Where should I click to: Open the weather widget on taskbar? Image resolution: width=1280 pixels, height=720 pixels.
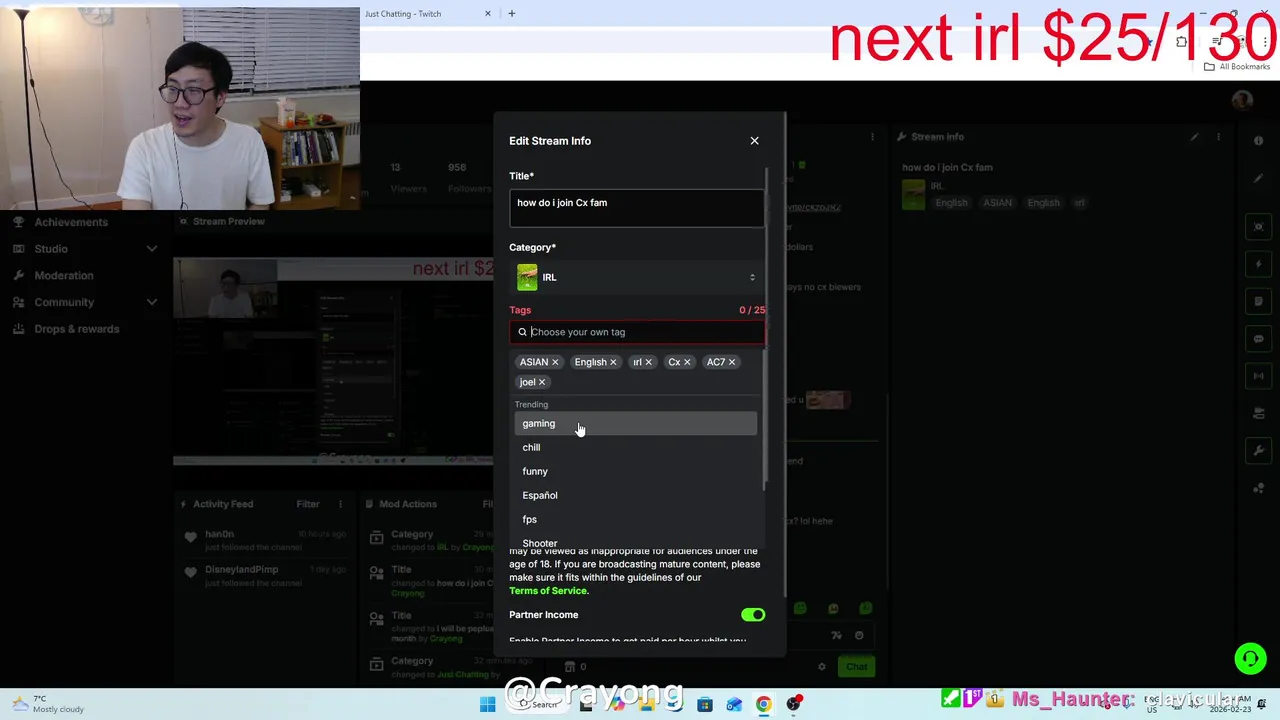pyautogui.click(x=48, y=704)
